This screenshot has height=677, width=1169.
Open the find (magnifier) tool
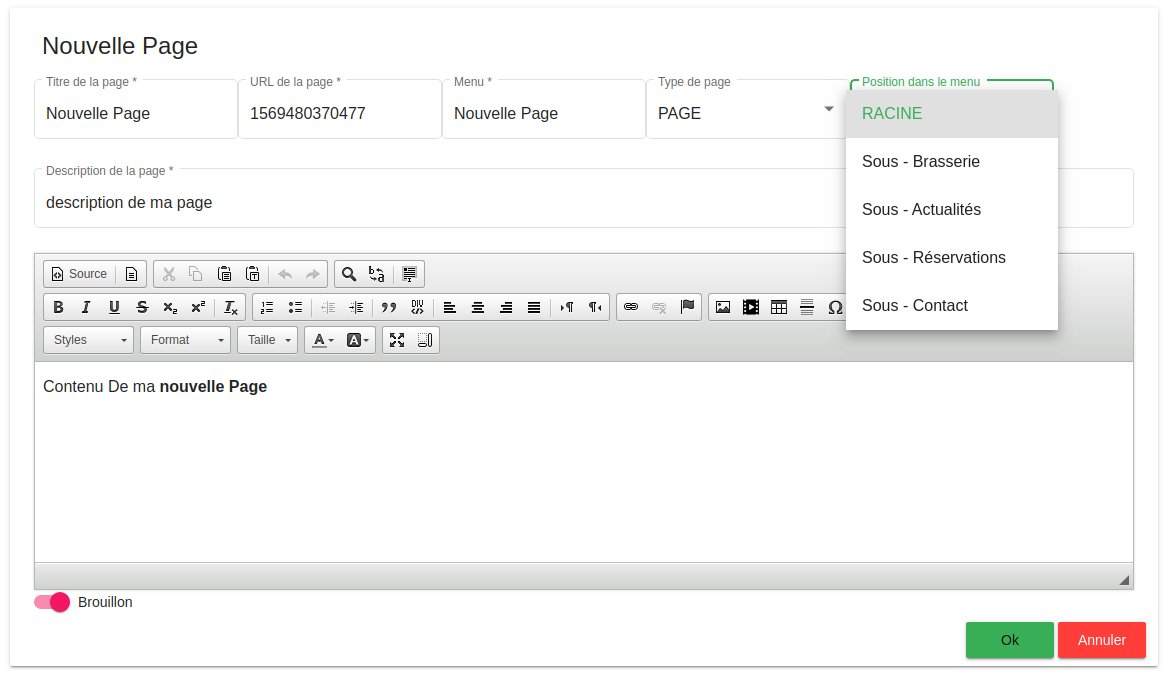point(349,274)
